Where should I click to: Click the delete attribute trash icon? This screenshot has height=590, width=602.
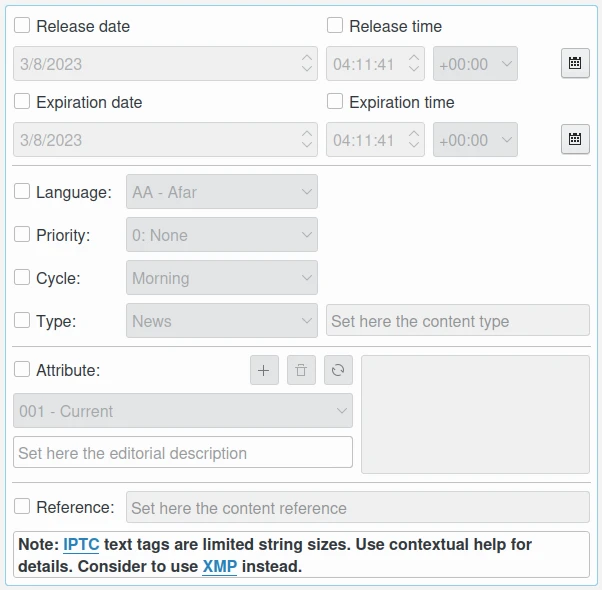(x=301, y=370)
